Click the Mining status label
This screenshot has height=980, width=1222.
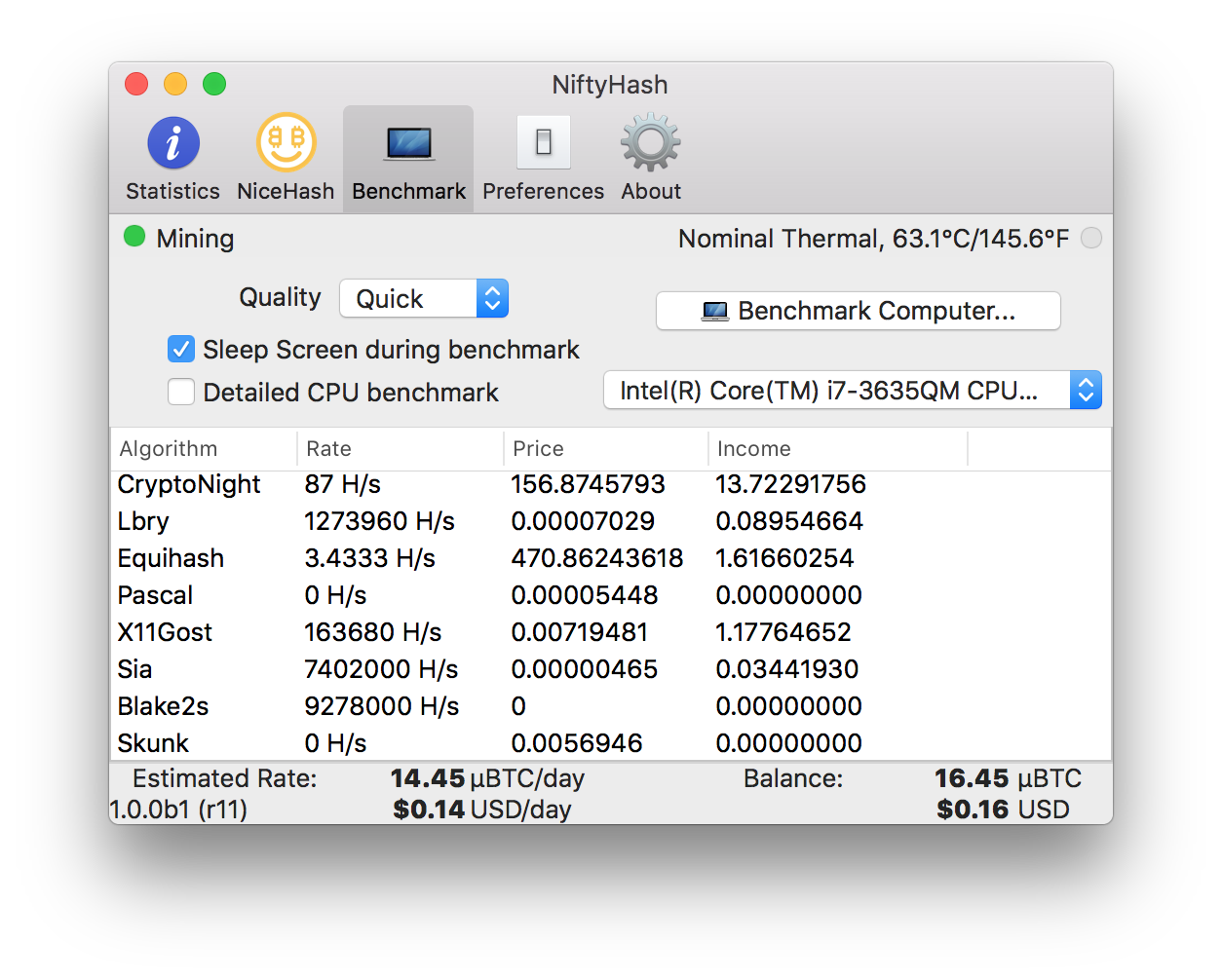(196, 239)
